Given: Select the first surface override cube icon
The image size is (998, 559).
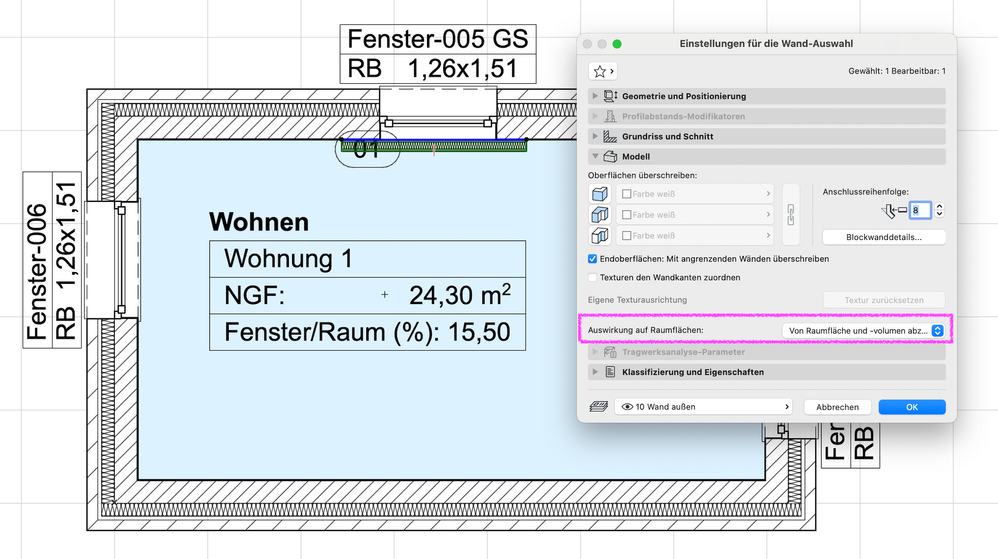Looking at the screenshot, I should point(600,194).
